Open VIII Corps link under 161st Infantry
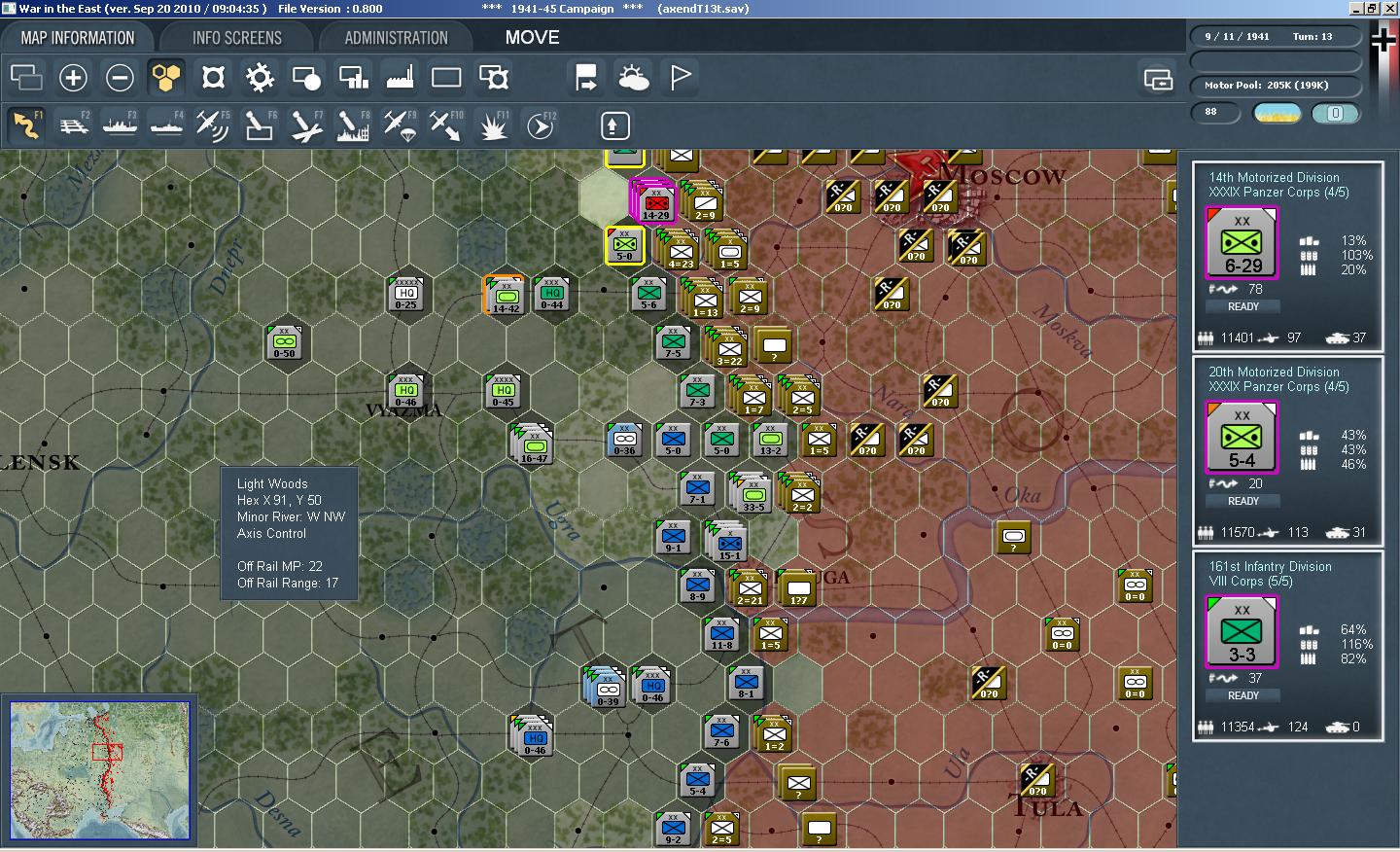 click(x=1250, y=582)
